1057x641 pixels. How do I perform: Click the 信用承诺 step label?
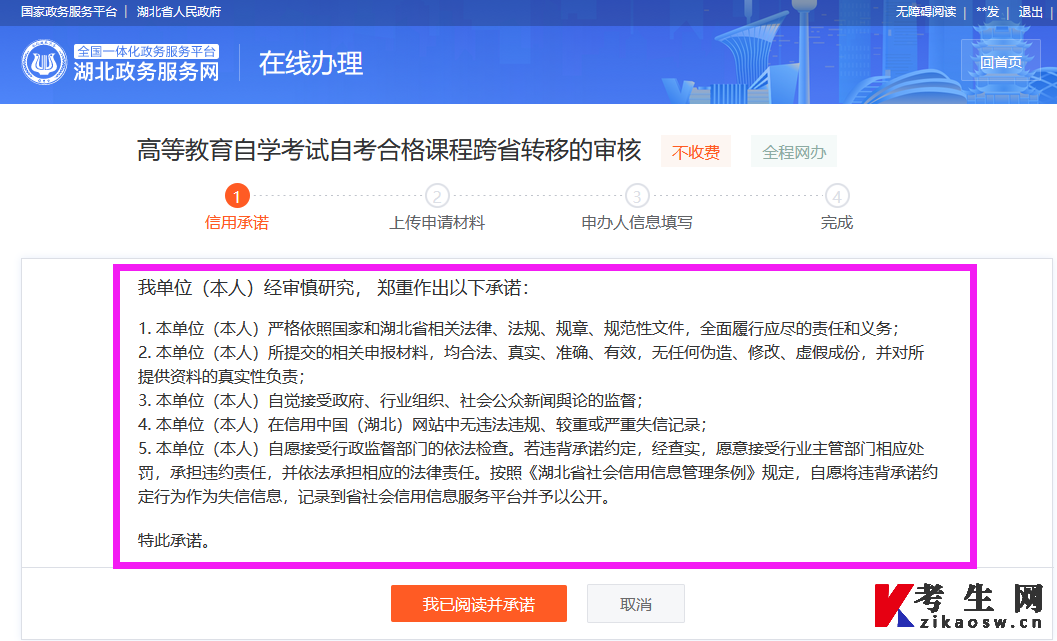[x=237, y=222]
